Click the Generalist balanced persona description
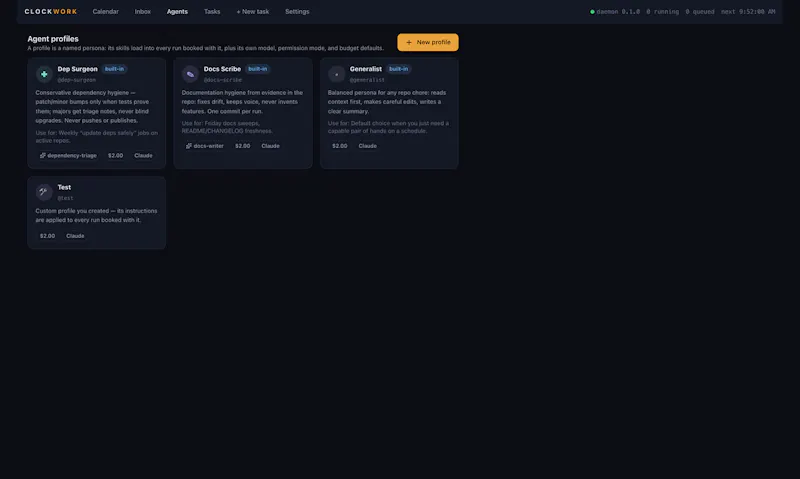Viewport: 800px width, 479px height. 387,102
